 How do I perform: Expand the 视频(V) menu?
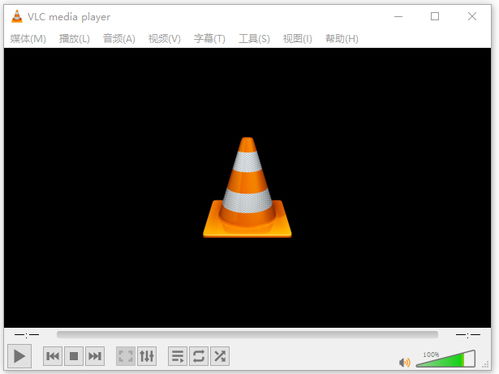pyautogui.click(x=164, y=39)
